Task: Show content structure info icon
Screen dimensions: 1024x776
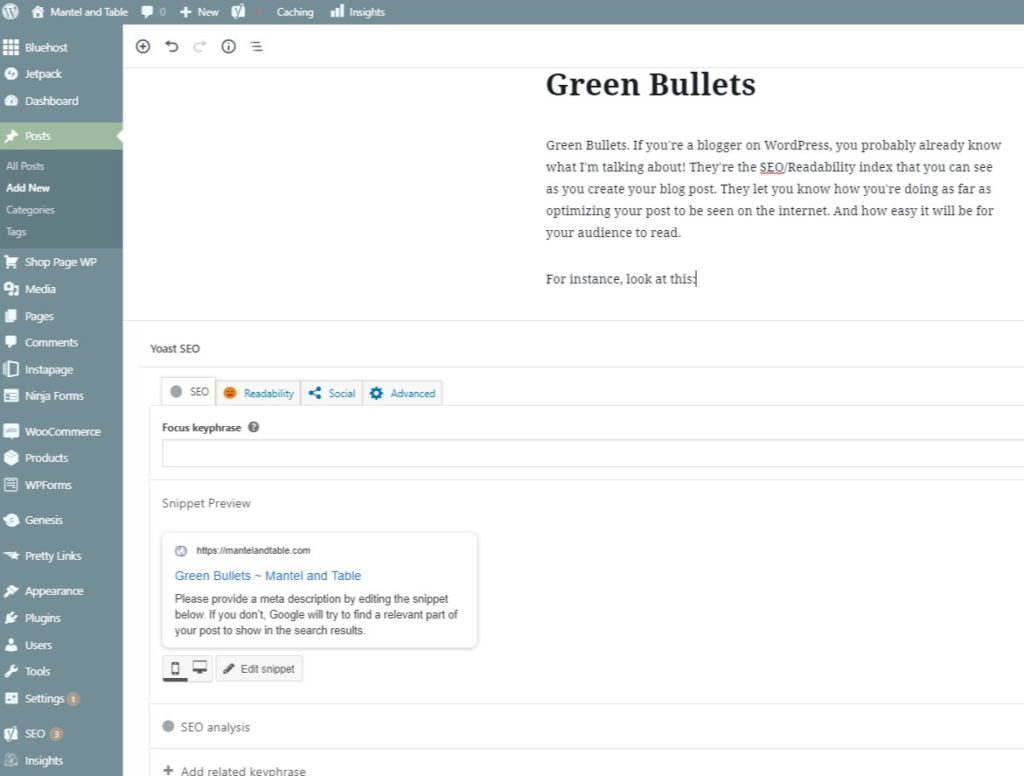Action: pos(229,46)
